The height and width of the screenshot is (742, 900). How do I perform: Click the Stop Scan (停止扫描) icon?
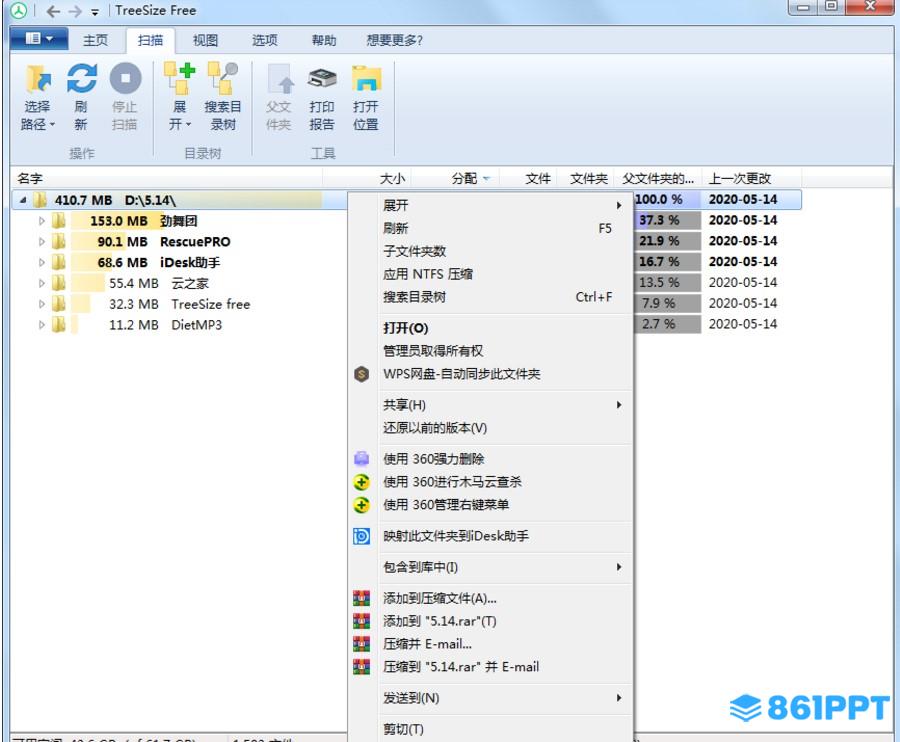[x=125, y=78]
